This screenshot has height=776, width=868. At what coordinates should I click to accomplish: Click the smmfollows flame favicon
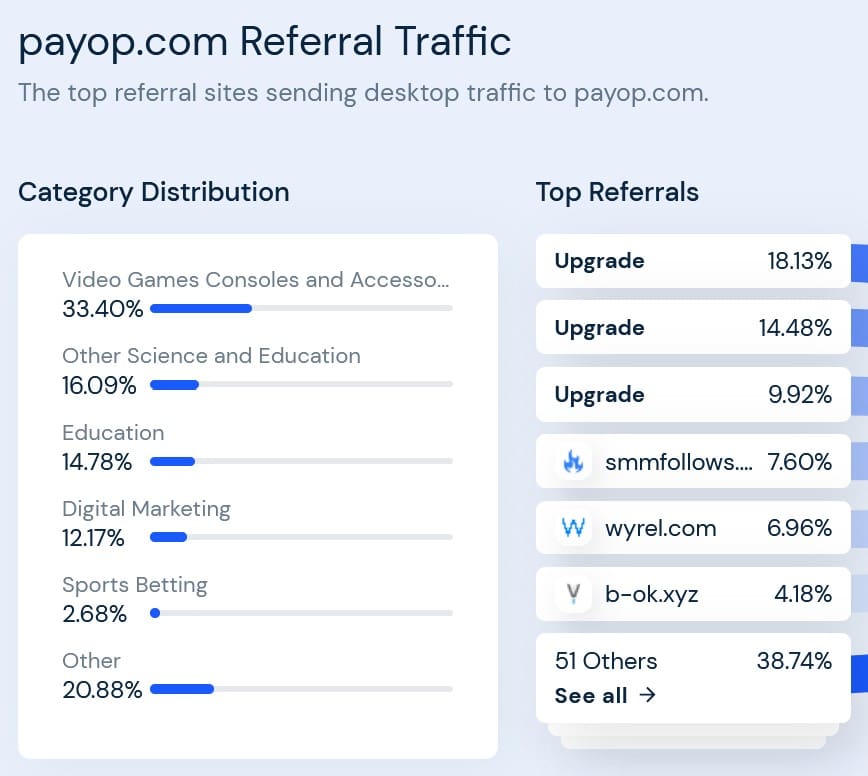573,462
